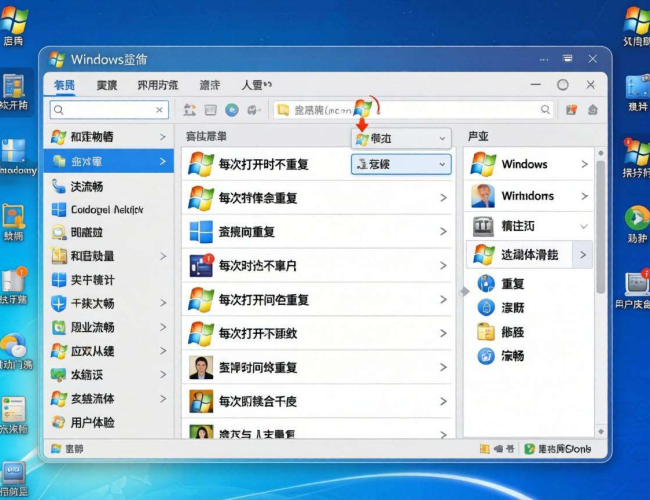Switch to the first selected blue tab
The width and height of the screenshot is (650, 500).
tap(64, 85)
